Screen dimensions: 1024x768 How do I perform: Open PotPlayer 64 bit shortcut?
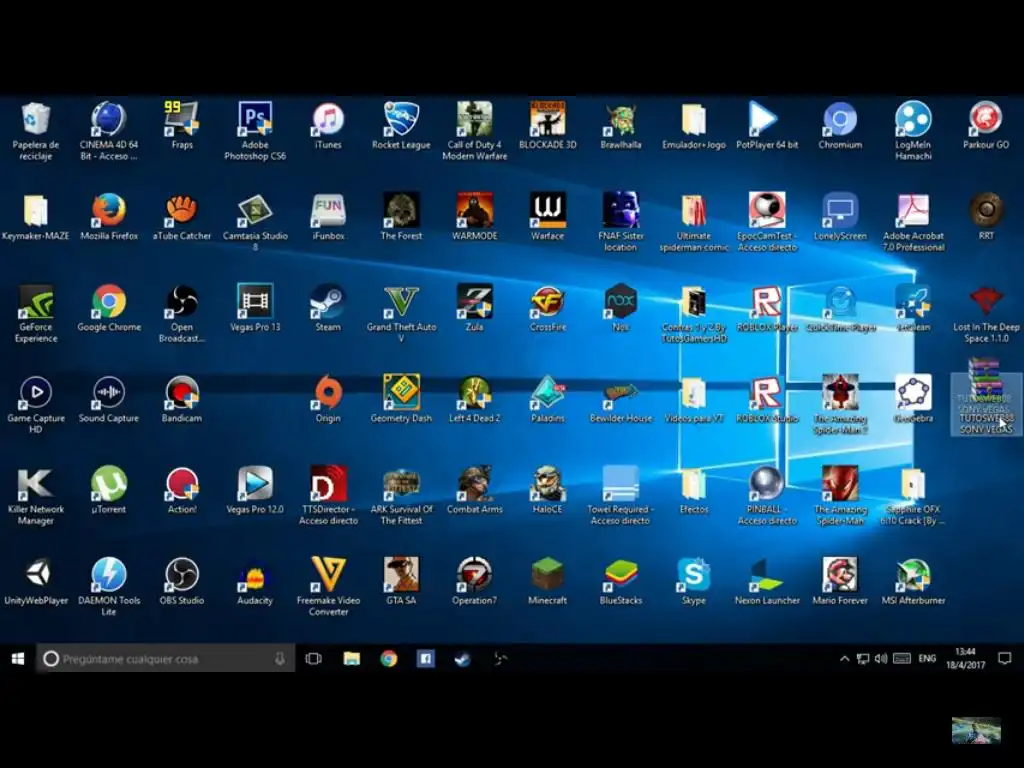767,119
